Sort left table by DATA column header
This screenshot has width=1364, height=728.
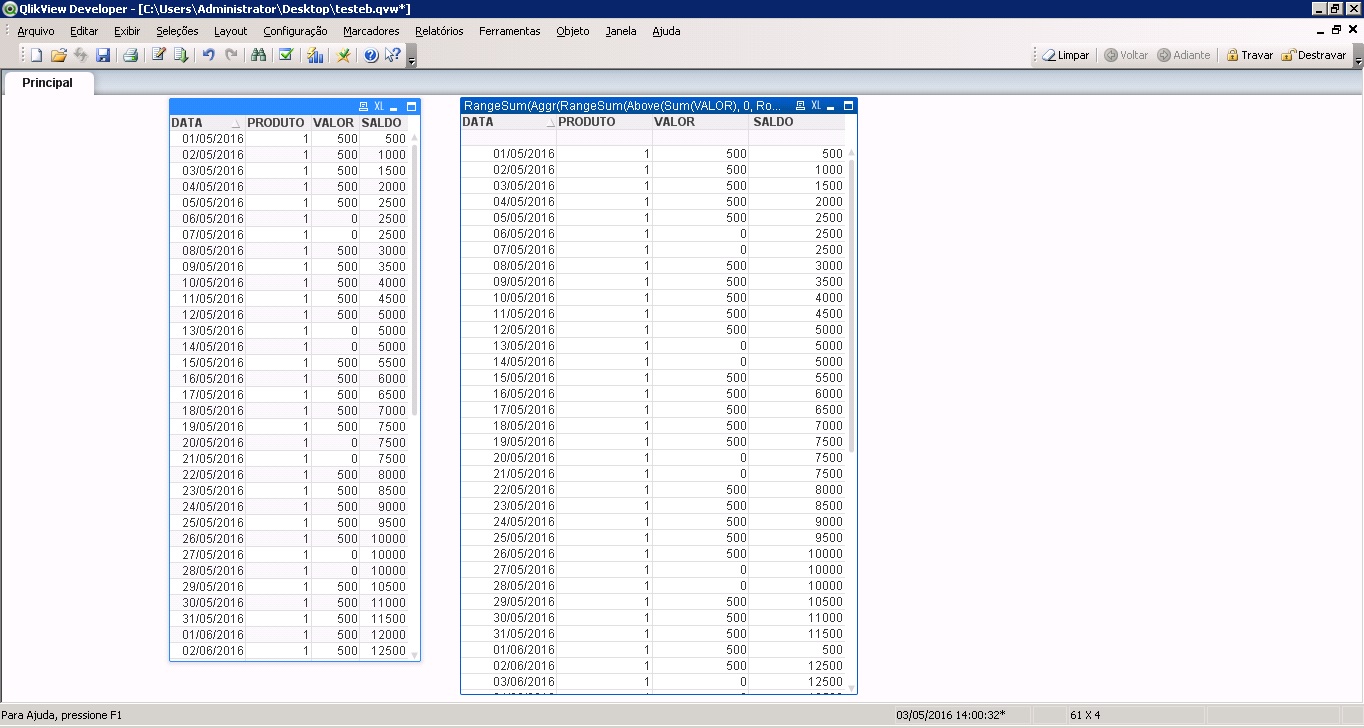tap(207, 123)
